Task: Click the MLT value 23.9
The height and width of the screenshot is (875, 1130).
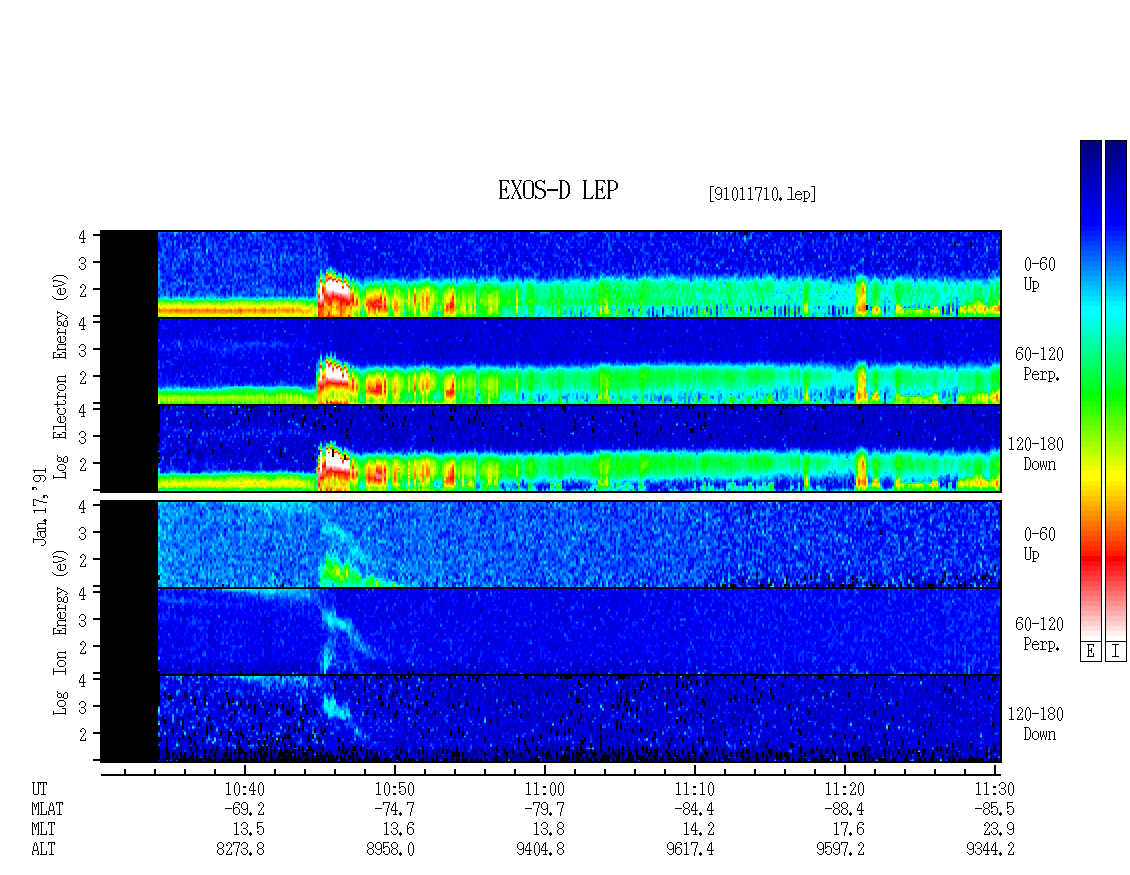Action: (998, 830)
